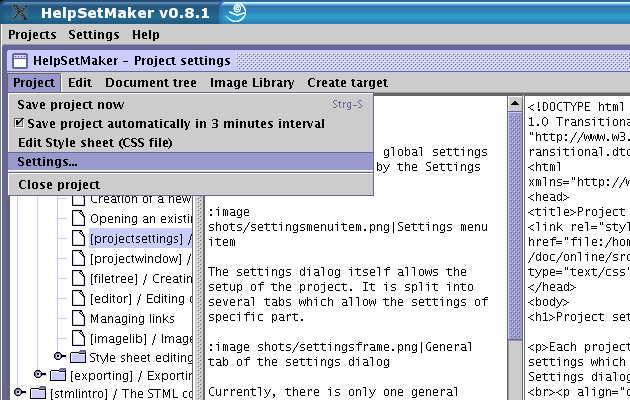Expand the [exporting] tree node

39,374
